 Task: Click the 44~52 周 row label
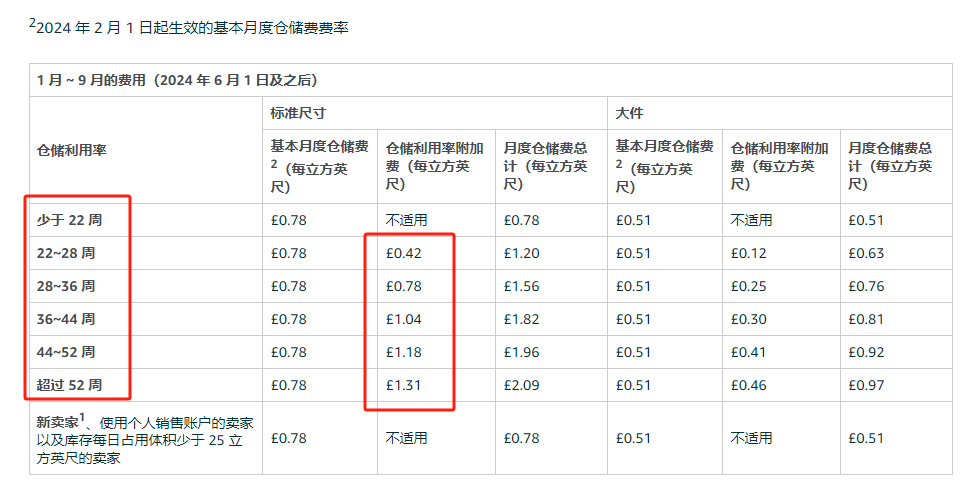(67, 352)
